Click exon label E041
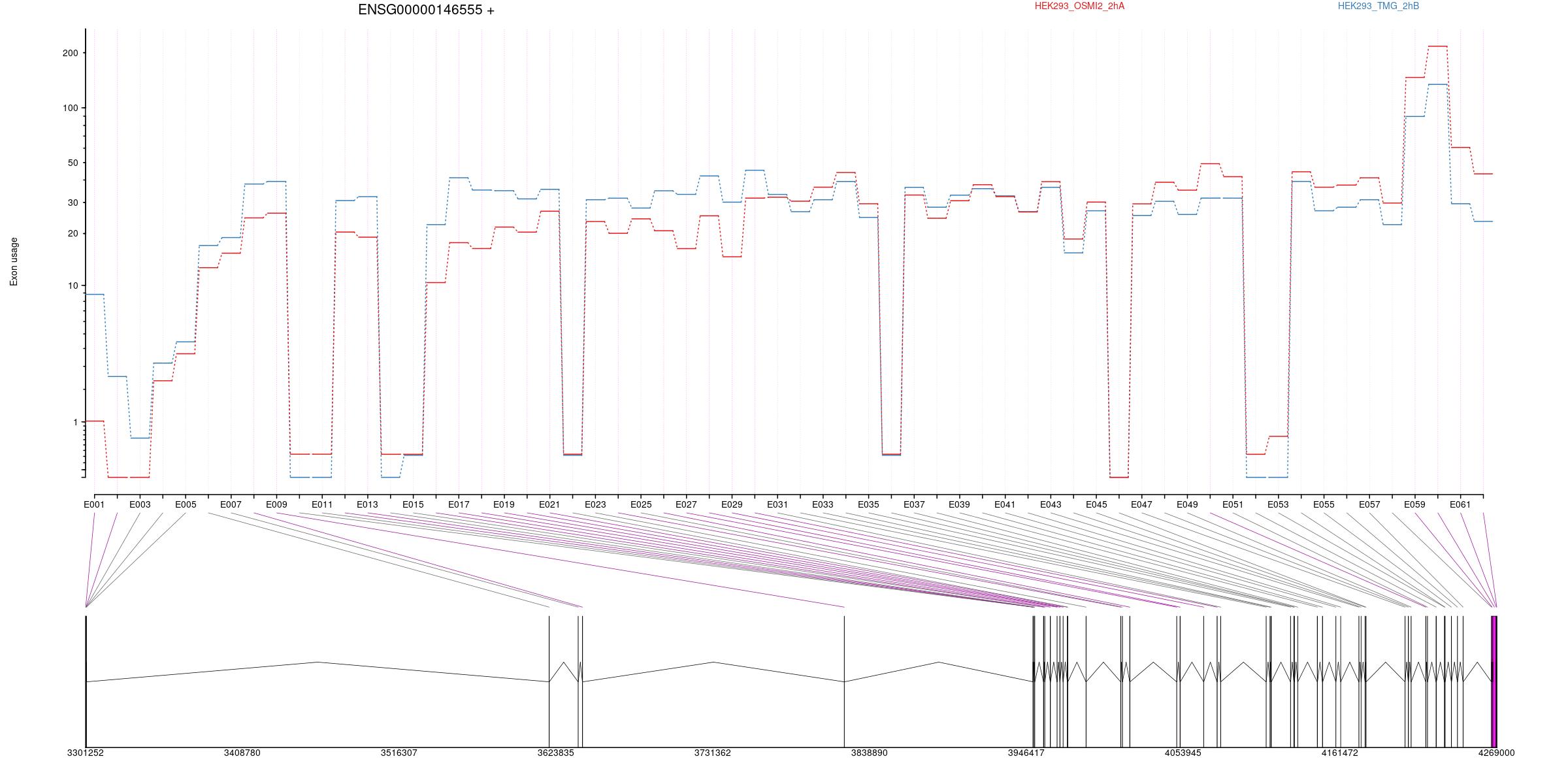 (1005, 504)
